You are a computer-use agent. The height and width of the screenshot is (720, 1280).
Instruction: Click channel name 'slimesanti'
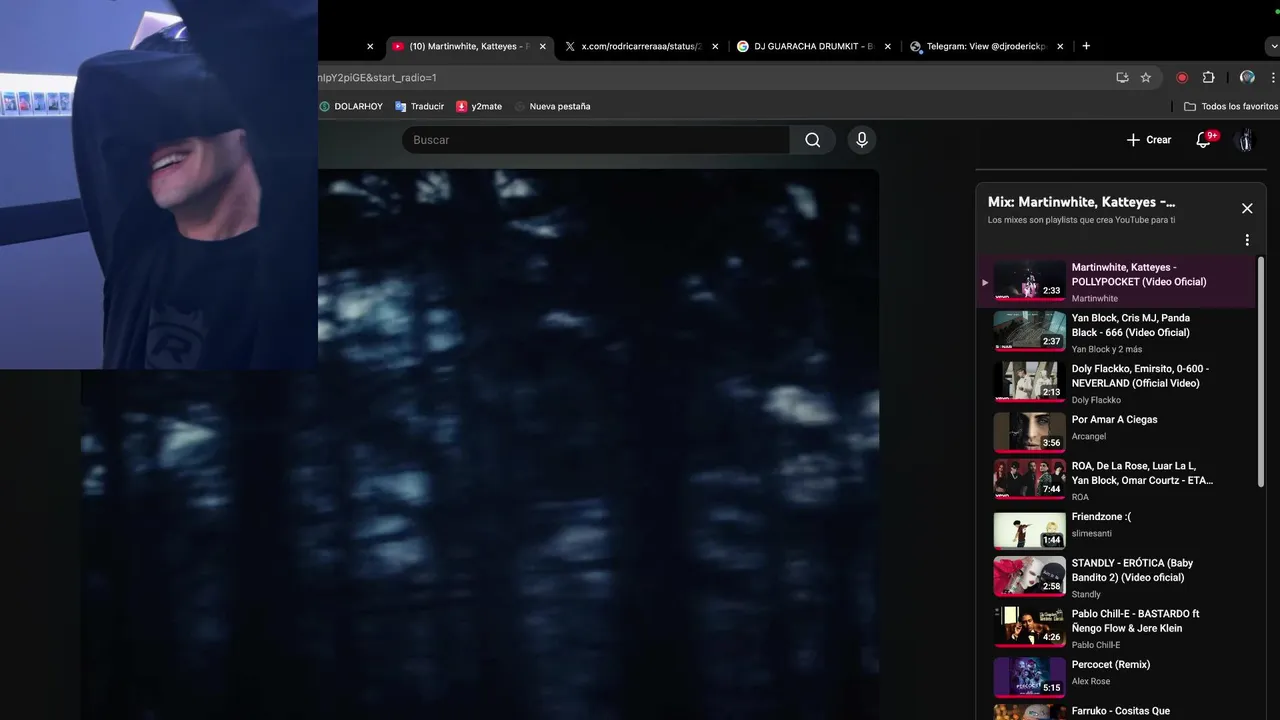pos(1091,533)
